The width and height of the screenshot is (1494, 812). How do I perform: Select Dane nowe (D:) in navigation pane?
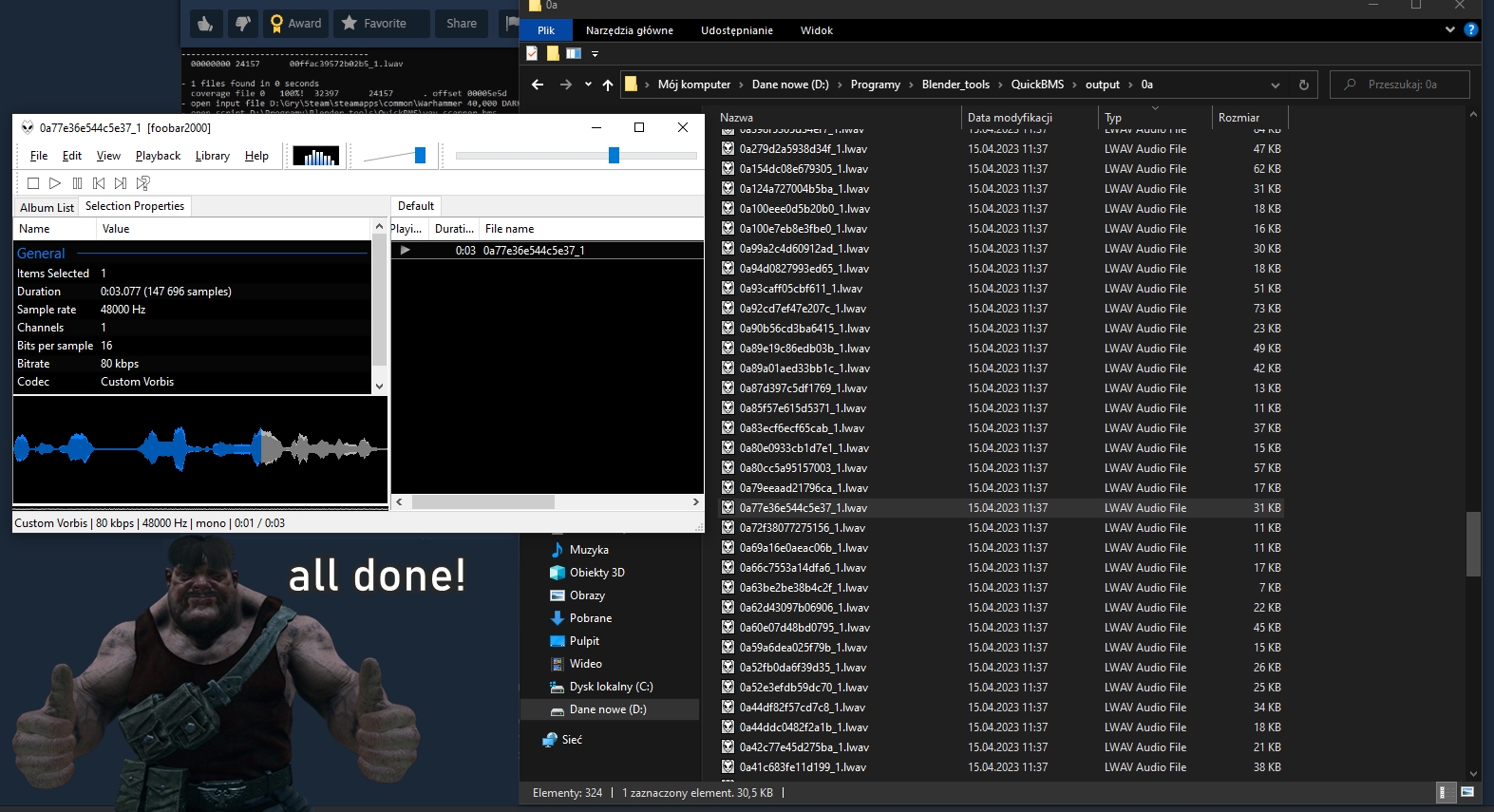tap(608, 709)
